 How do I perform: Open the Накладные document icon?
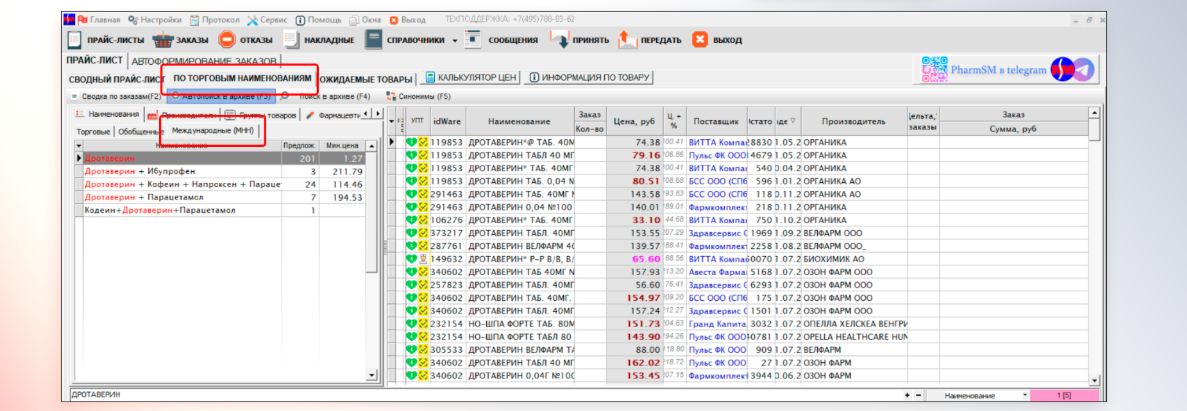pos(292,40)
